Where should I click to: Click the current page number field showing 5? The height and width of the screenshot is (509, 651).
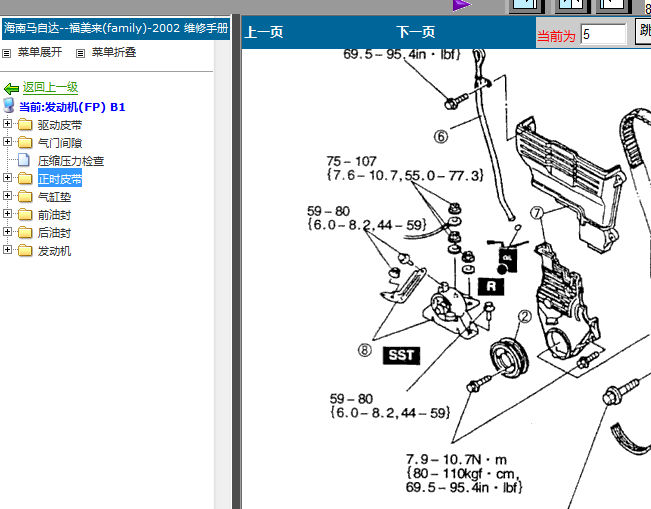(603, 34)
